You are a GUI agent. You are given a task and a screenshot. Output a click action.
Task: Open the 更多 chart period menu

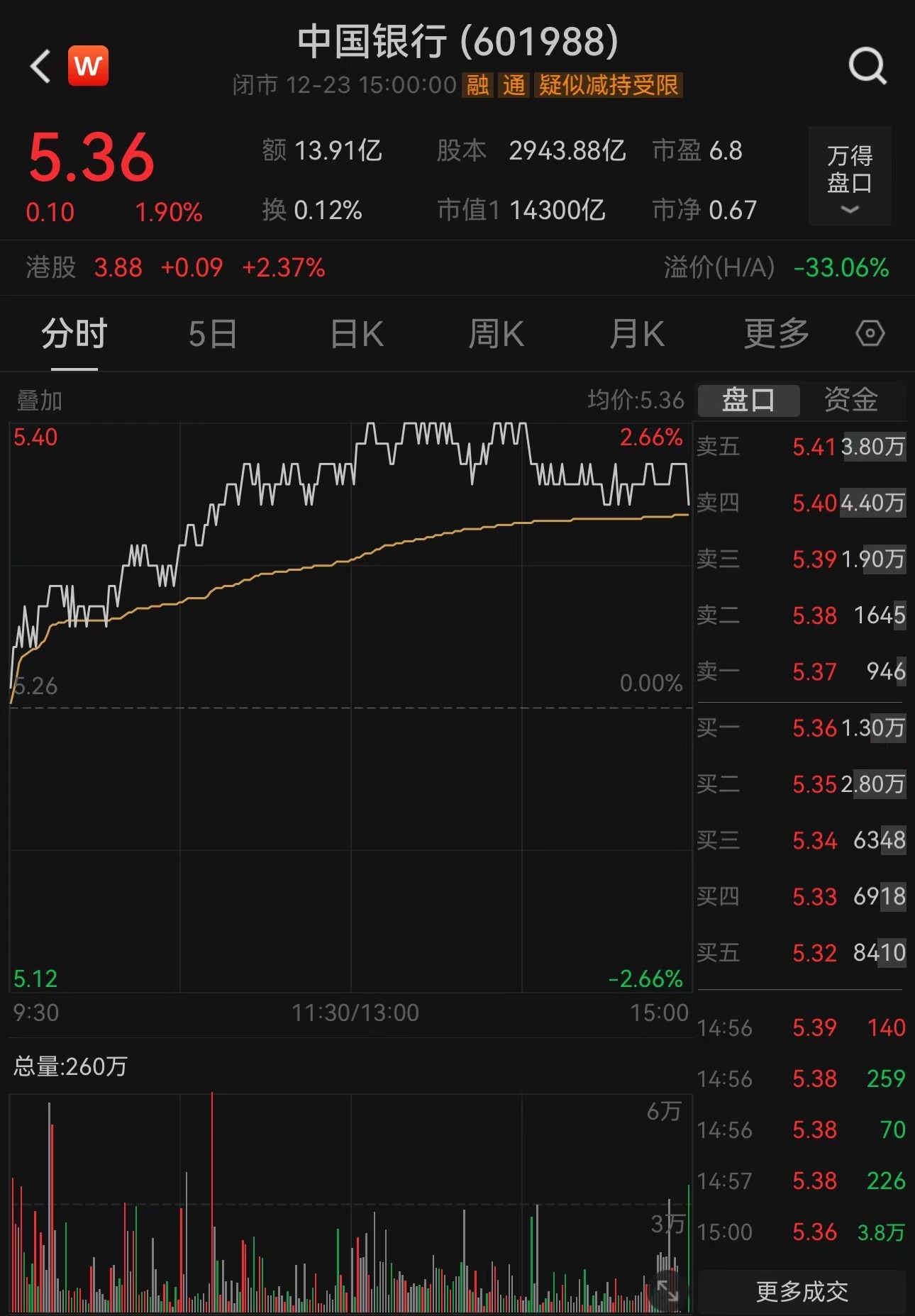(776, 333)
